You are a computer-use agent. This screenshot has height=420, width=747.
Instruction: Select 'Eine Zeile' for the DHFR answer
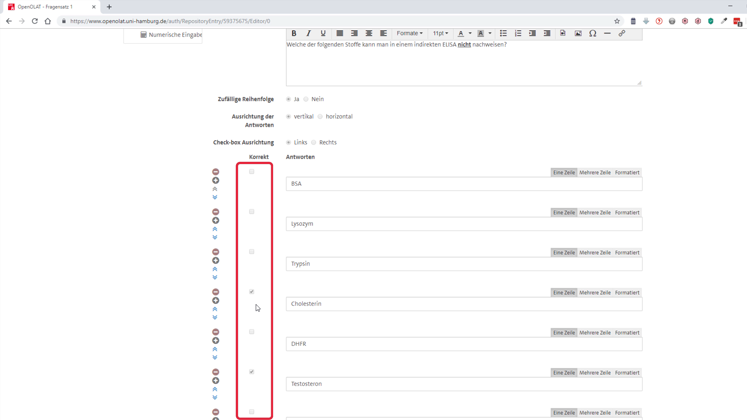click(x=564, y=332)
